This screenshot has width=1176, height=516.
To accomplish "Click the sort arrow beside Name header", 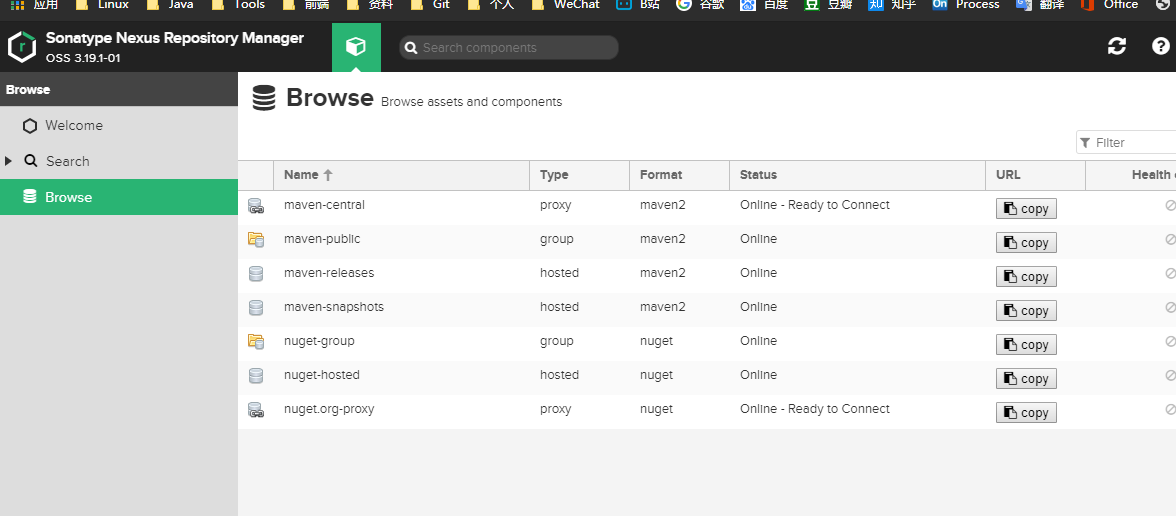I will pos(328,175).
